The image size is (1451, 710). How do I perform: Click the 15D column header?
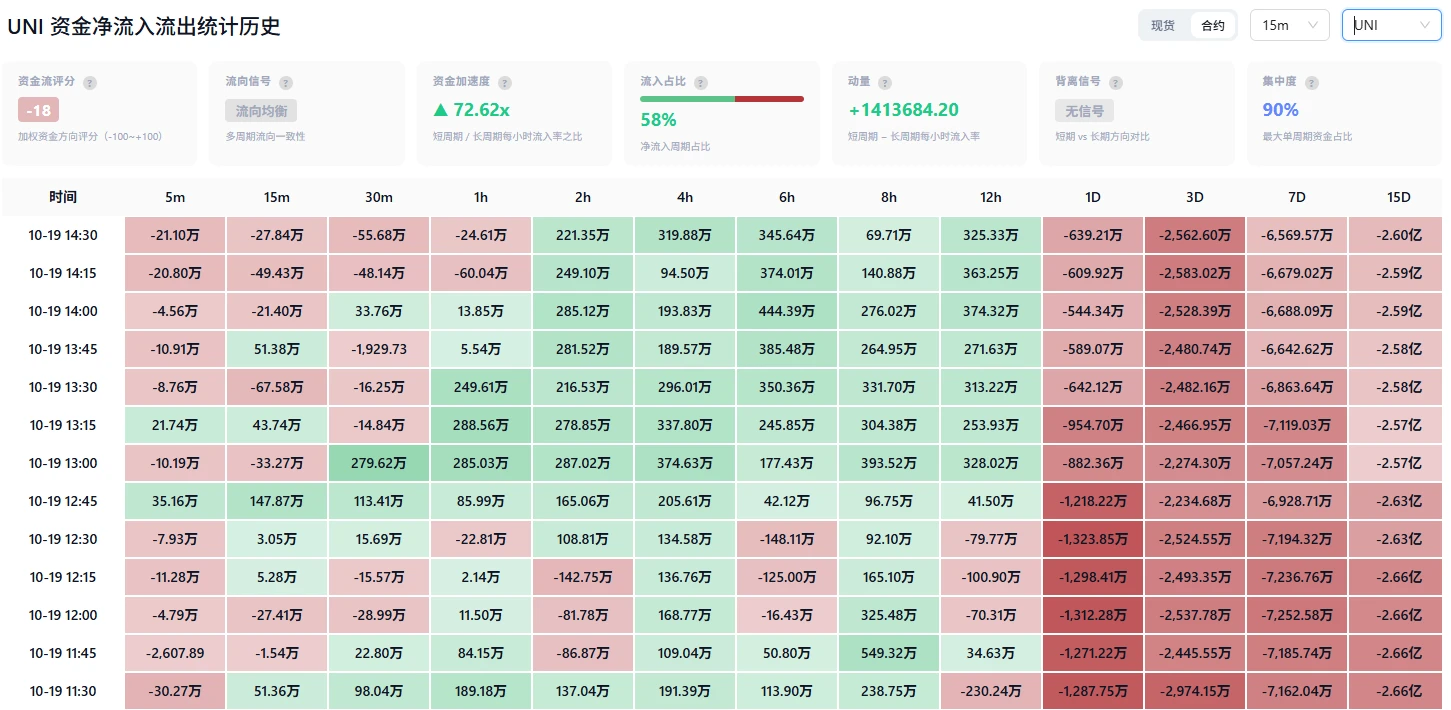(x=1399, y=197)
